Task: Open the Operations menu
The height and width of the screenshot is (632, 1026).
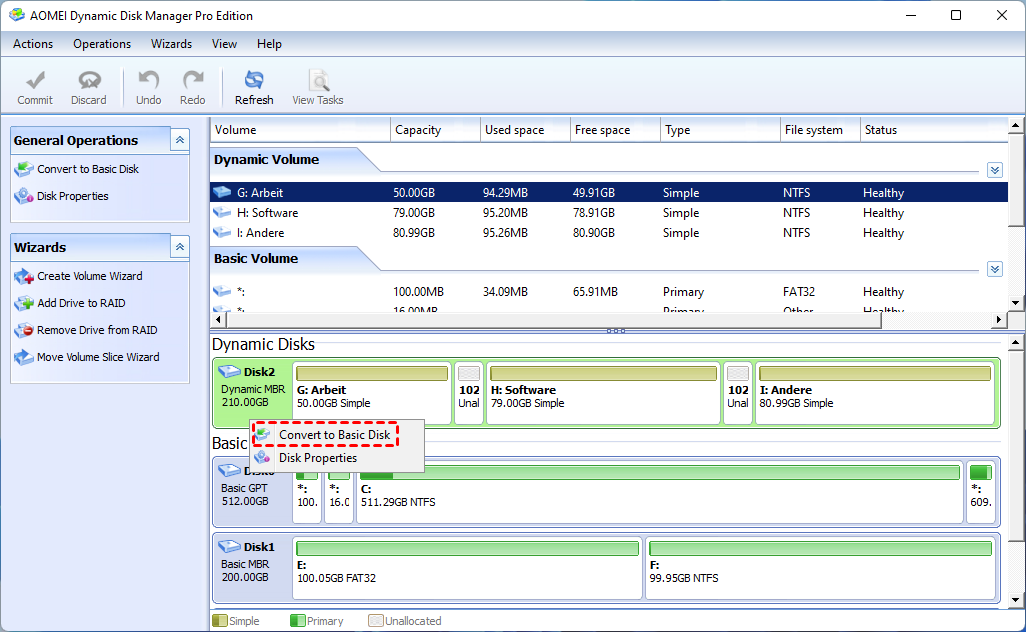Action: coord(102,44)
